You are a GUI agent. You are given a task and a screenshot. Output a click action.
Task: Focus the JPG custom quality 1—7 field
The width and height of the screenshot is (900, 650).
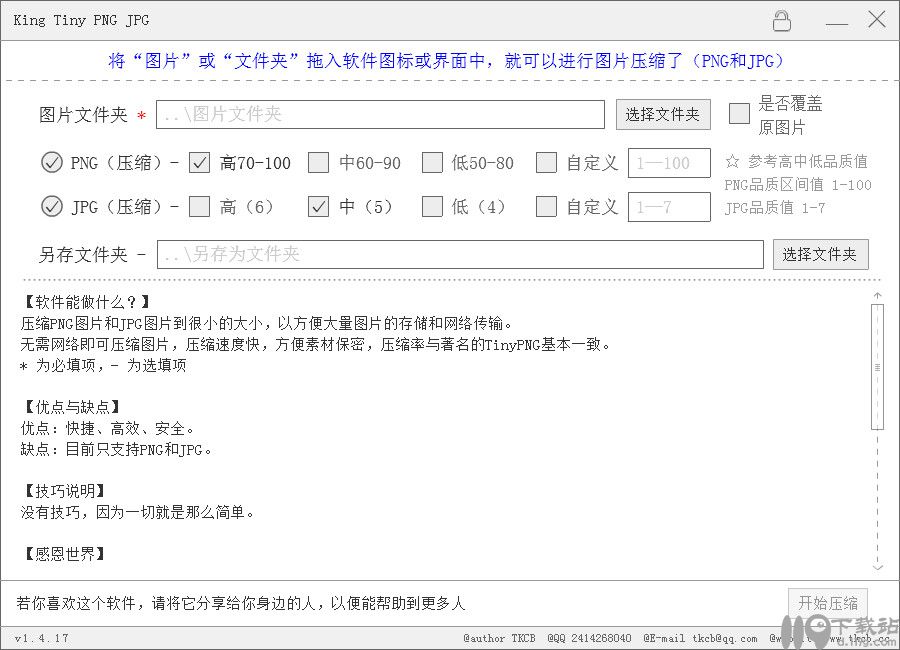pyautogui.click(x=669, y=207)
